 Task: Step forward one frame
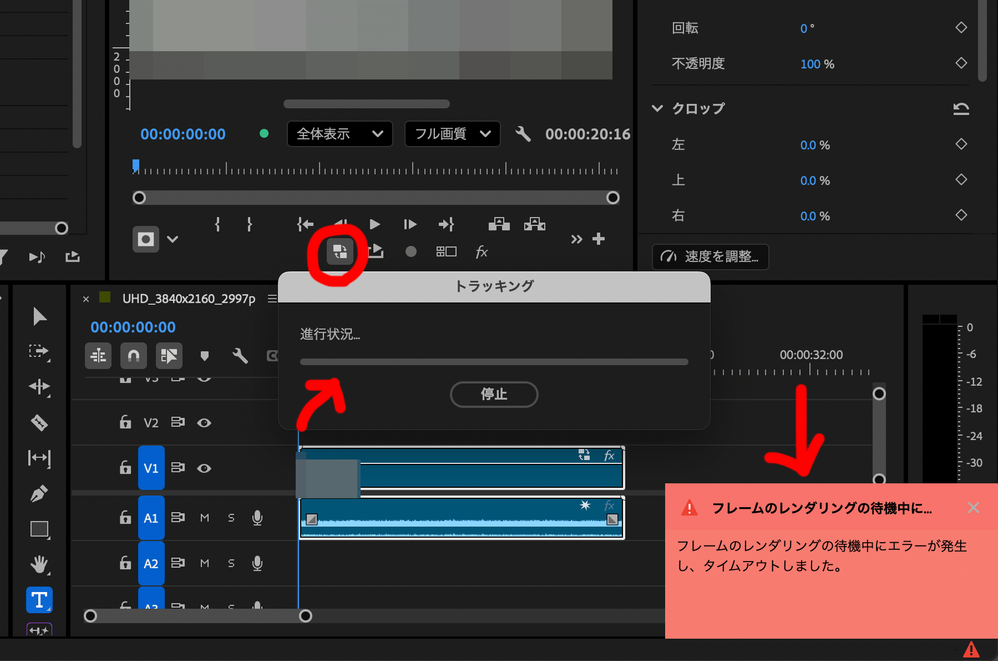click(x=410, y=224)
